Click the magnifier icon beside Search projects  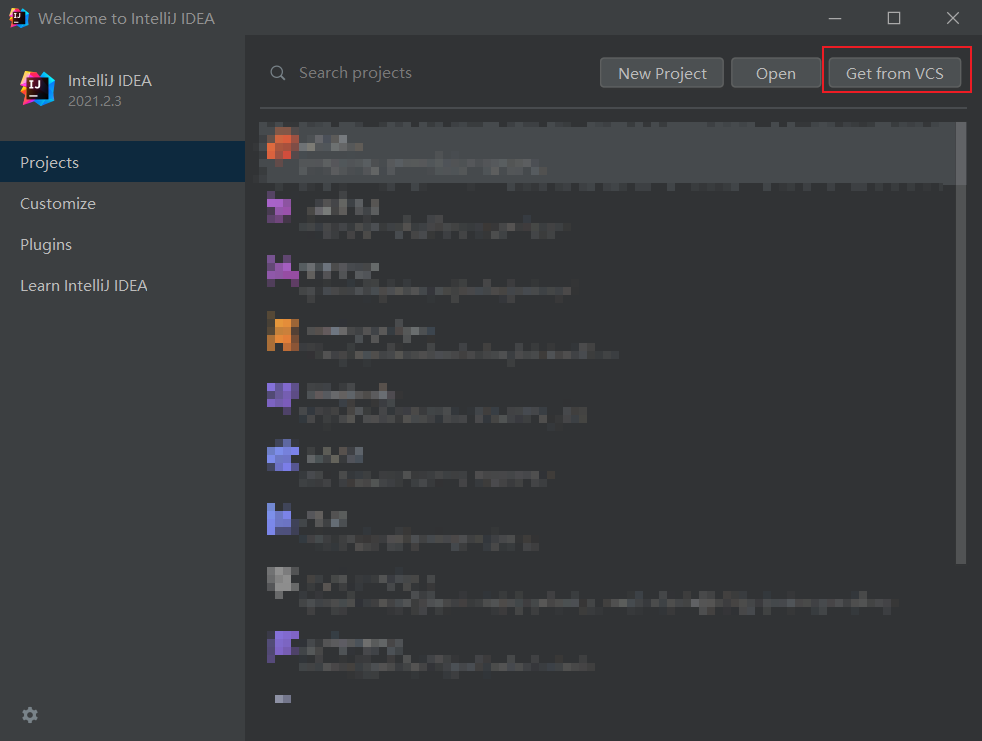click(277, 73)
